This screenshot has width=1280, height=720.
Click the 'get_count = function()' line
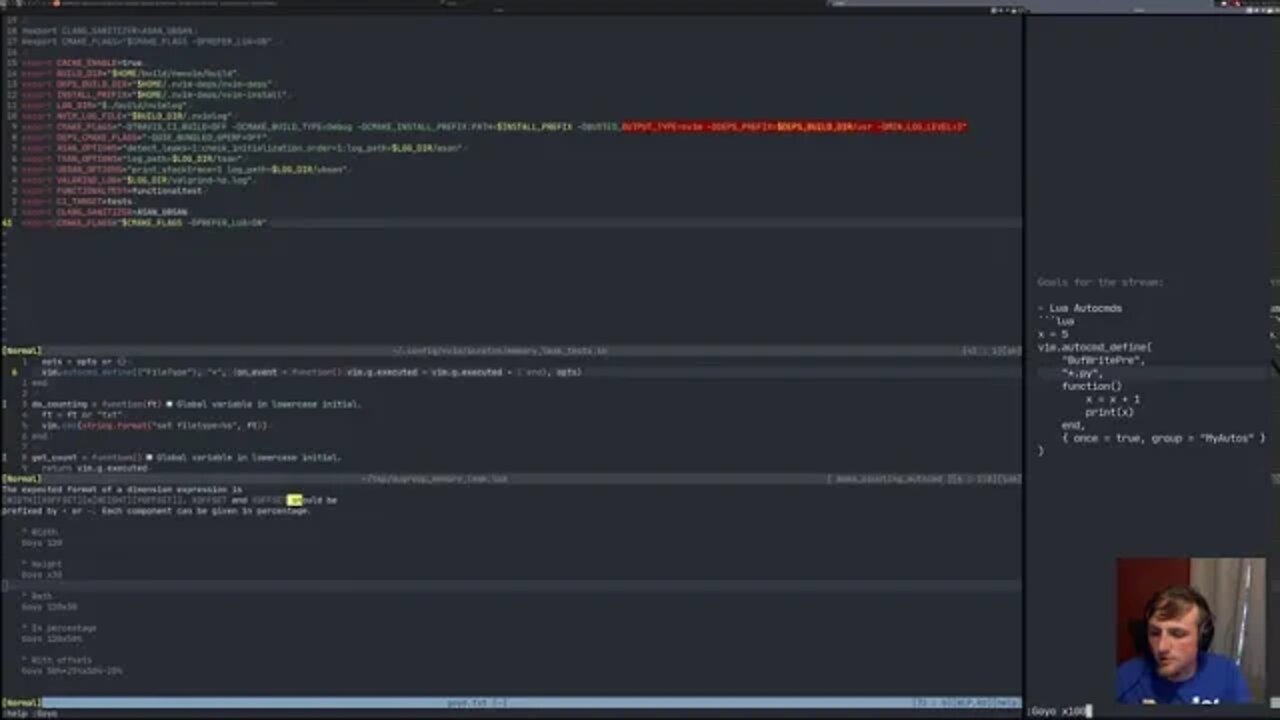tap(186, 457)
